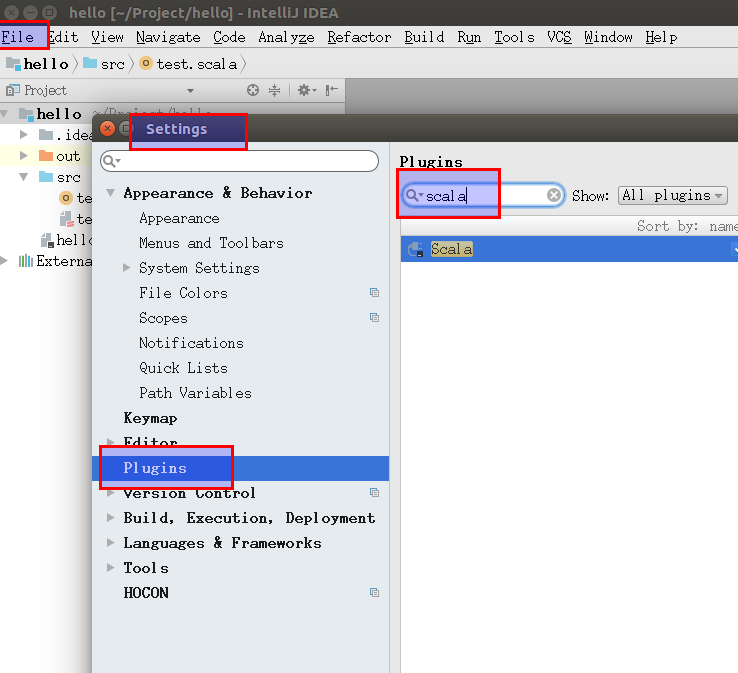Viewport: 738px width, 673px height.
Task: Click hello in the breadcrumb bar
Action: [46, 64]
